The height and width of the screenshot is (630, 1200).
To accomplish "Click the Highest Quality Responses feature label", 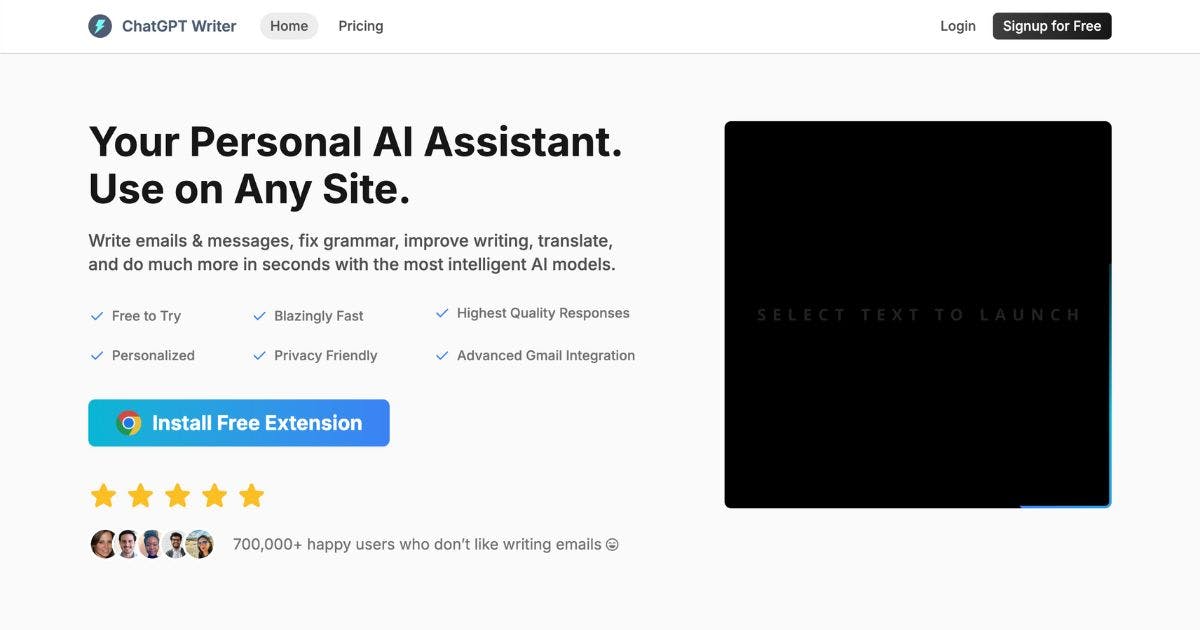I will [543, 313].
